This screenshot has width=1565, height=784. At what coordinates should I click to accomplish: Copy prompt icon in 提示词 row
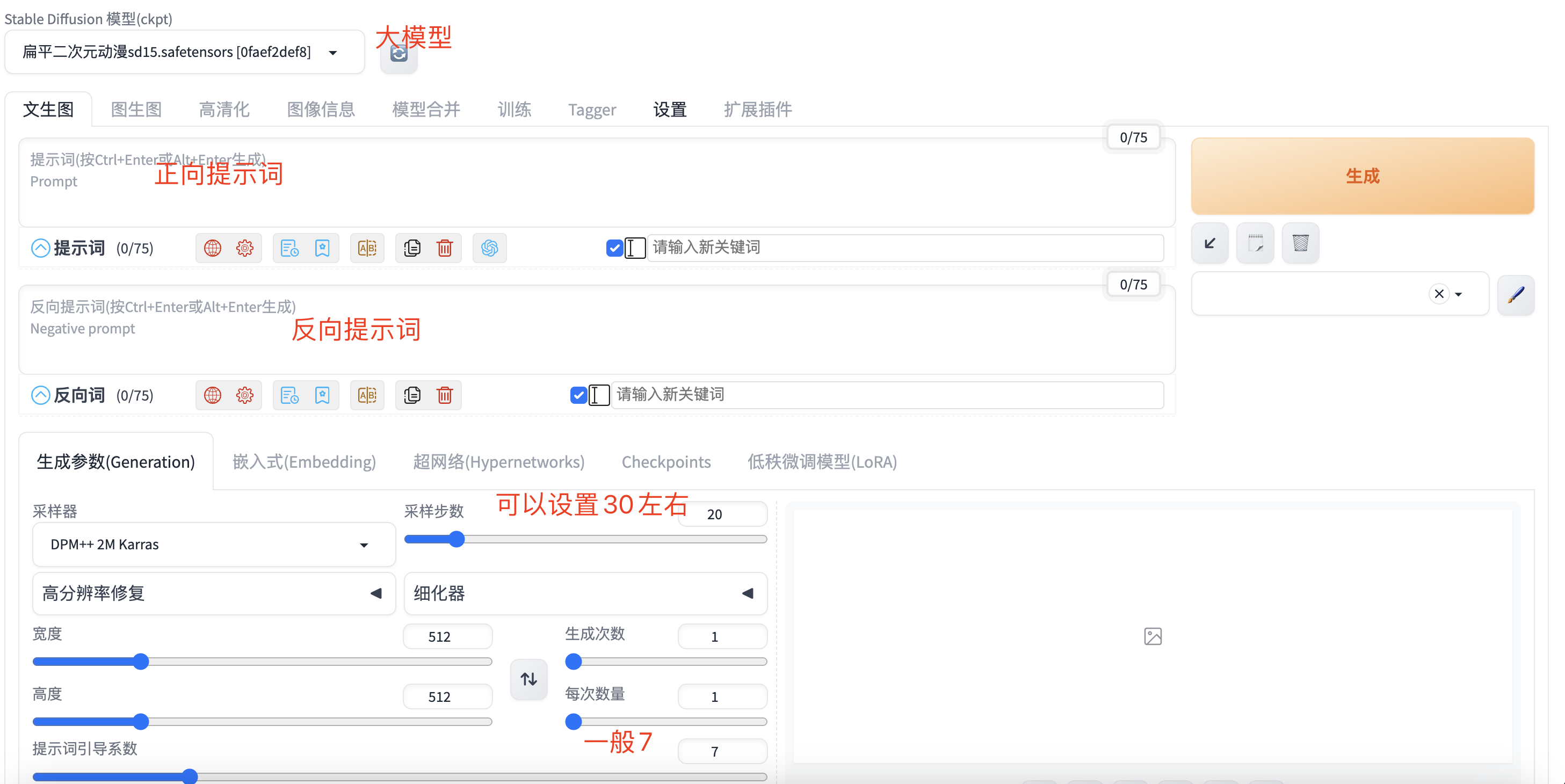(x=412, y=248)
